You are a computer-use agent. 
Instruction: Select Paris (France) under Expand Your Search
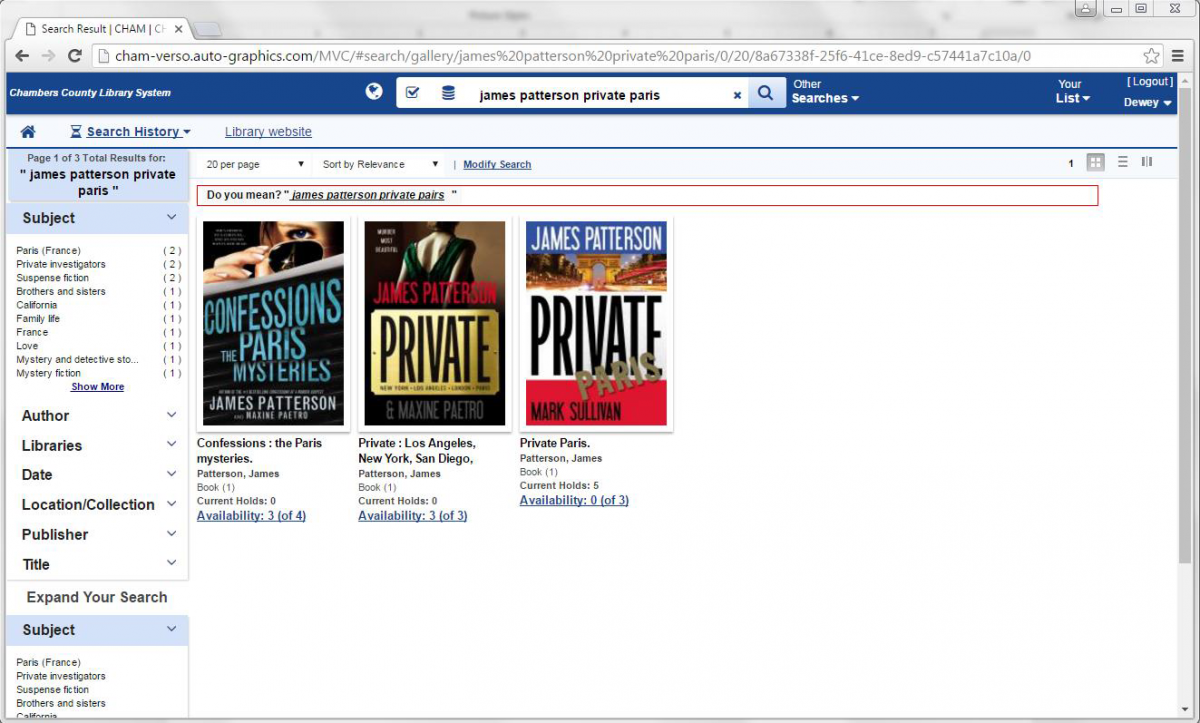[49, 663]
